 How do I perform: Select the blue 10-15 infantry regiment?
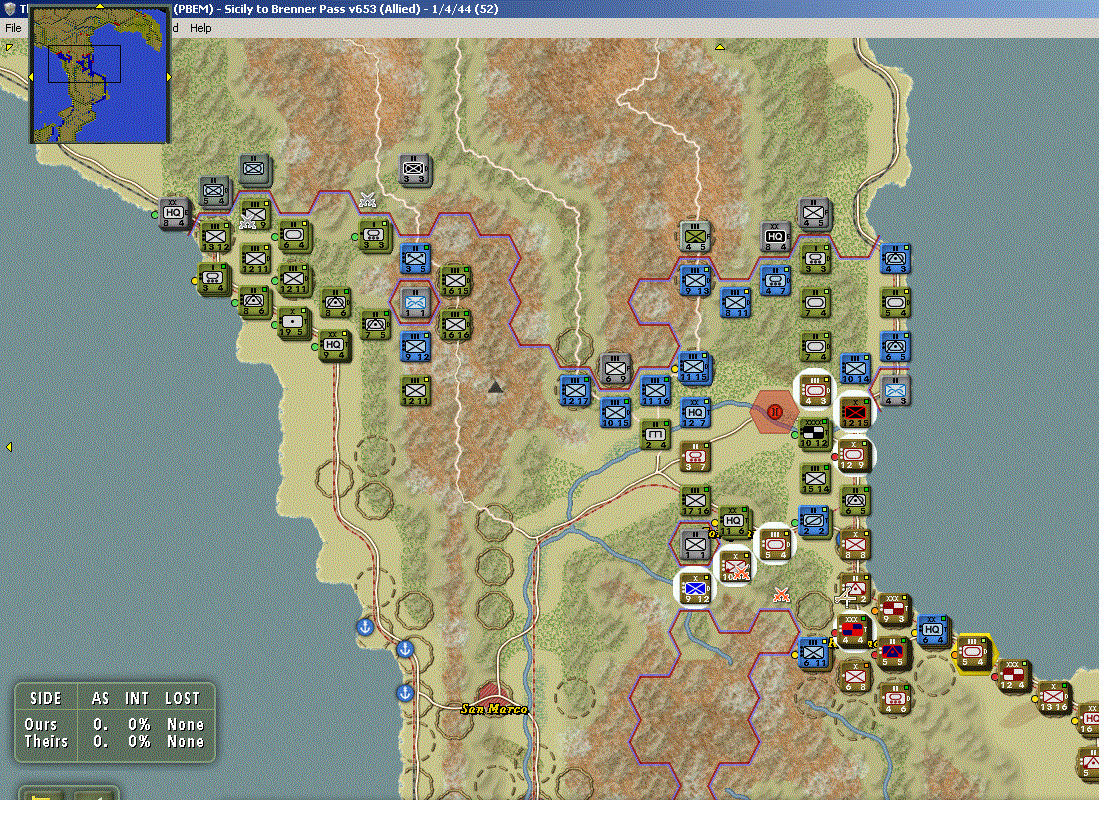pos(615,412)
